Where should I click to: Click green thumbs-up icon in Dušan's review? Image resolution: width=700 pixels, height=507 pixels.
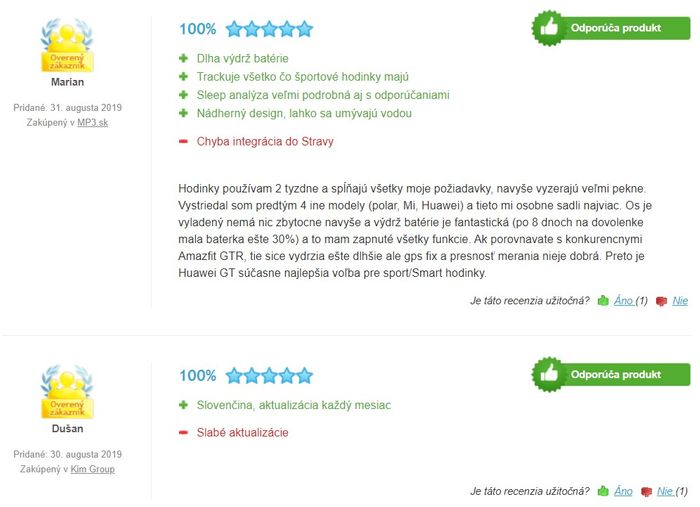(x=603, y=491)
